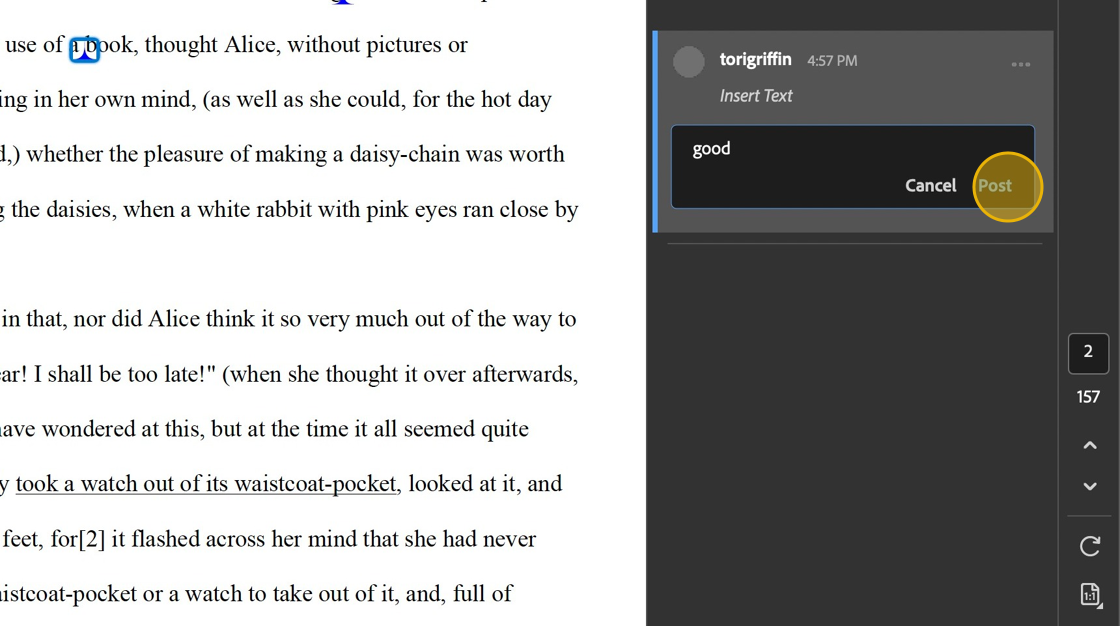Click the username torigriffin in comment
This screenshot has height=626, width=1120.
coord(755,59)
